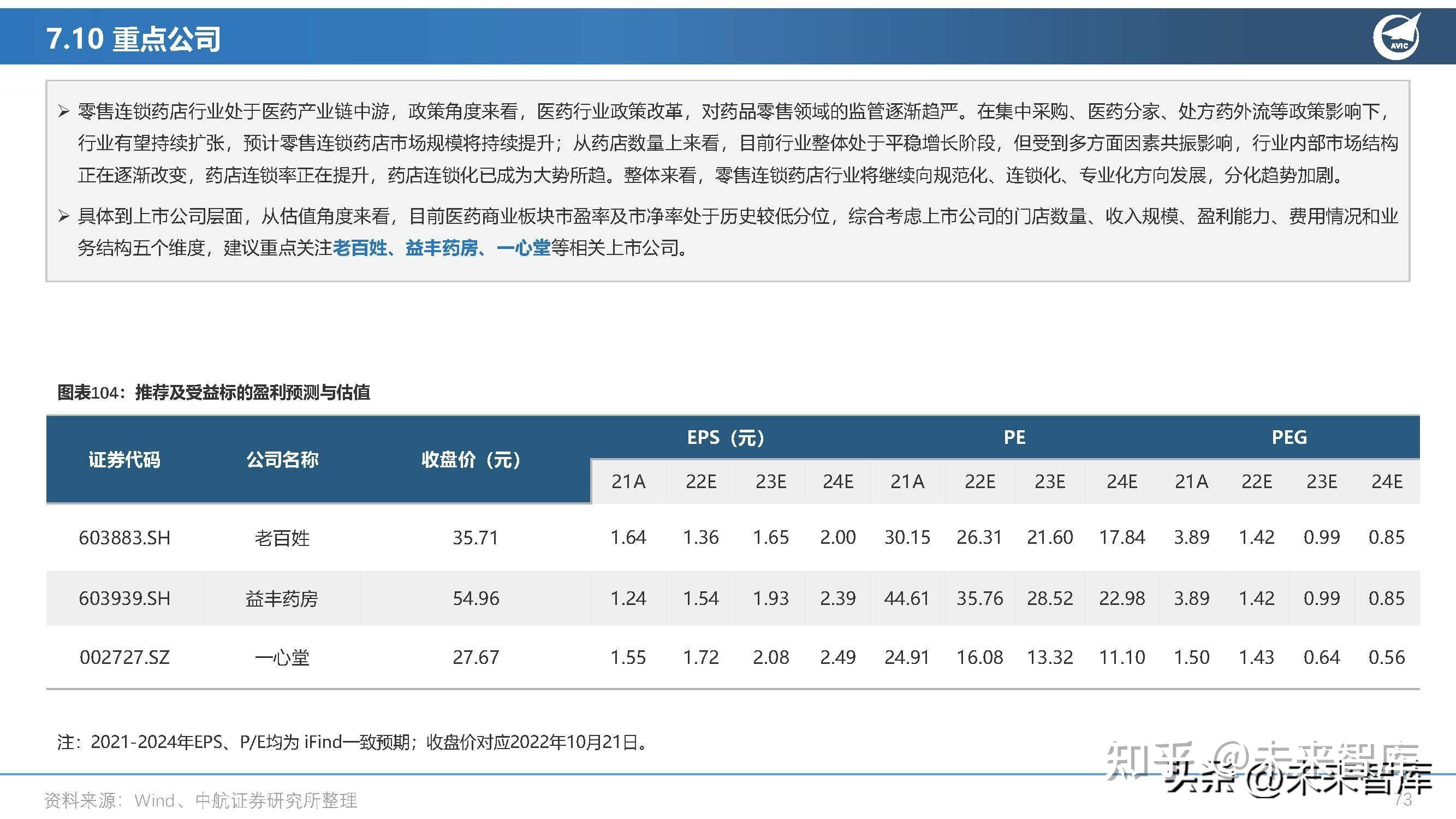
Task: Click 老百姓 24E PE value 17.84
Action: (x=1121, y=537)
